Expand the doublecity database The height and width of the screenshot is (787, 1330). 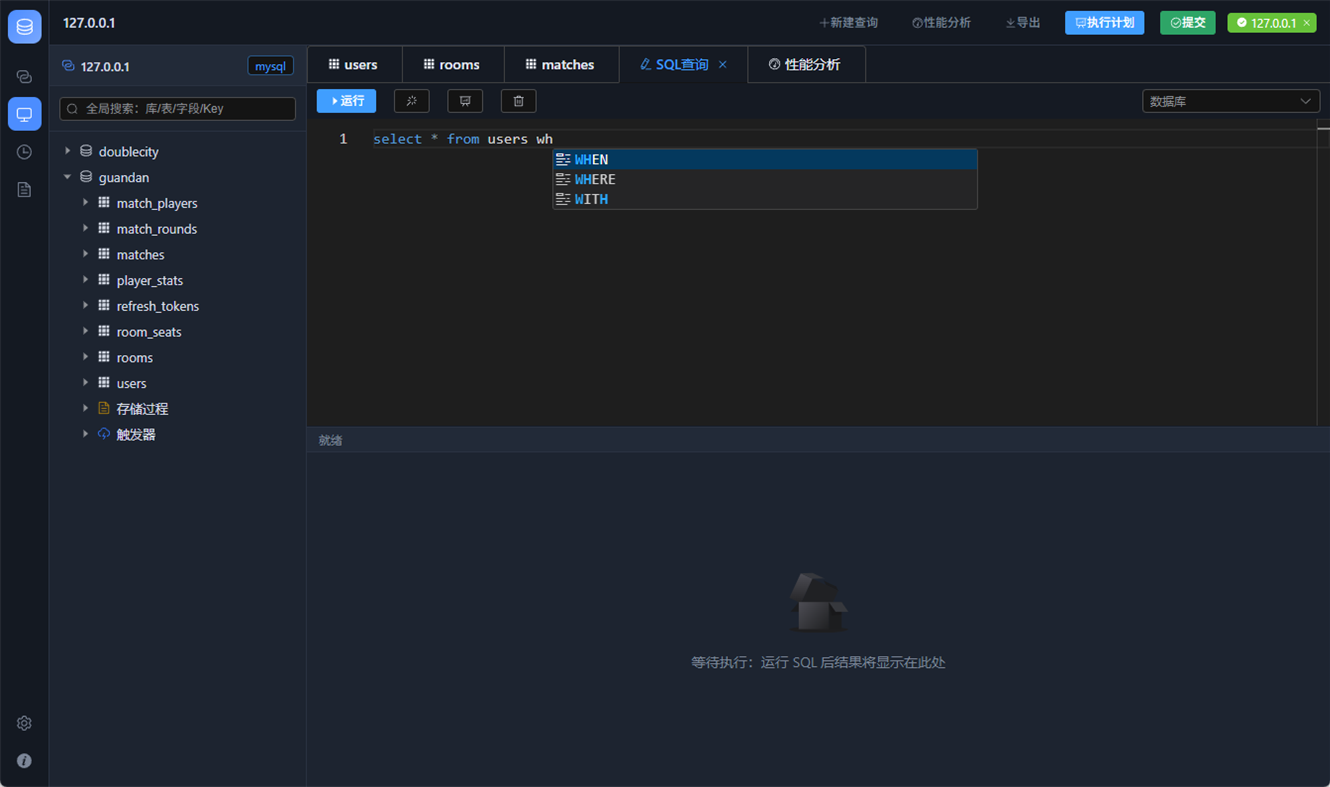pos(67,151)
